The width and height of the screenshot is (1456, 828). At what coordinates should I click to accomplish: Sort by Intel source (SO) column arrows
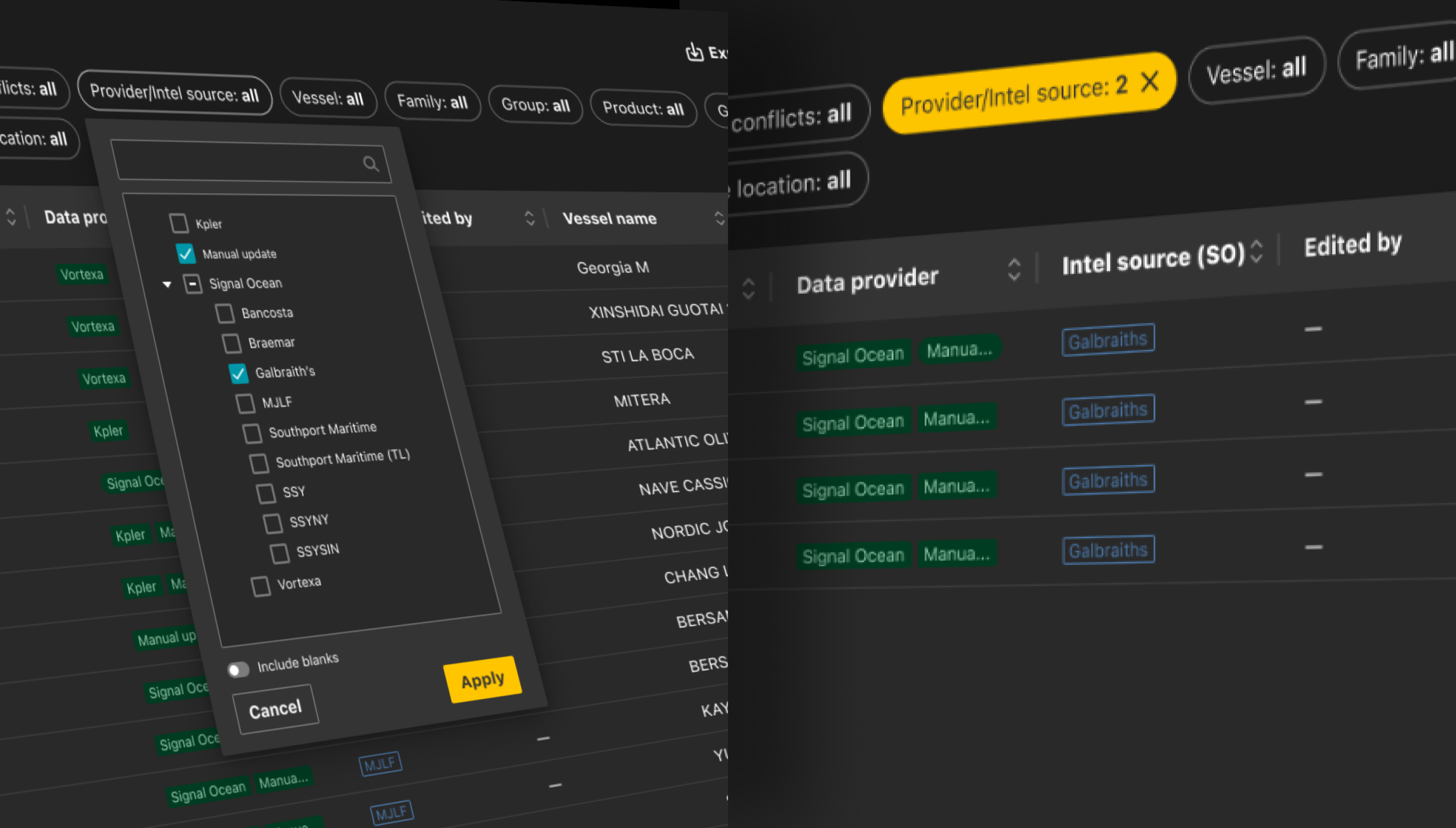point(1256,251)
